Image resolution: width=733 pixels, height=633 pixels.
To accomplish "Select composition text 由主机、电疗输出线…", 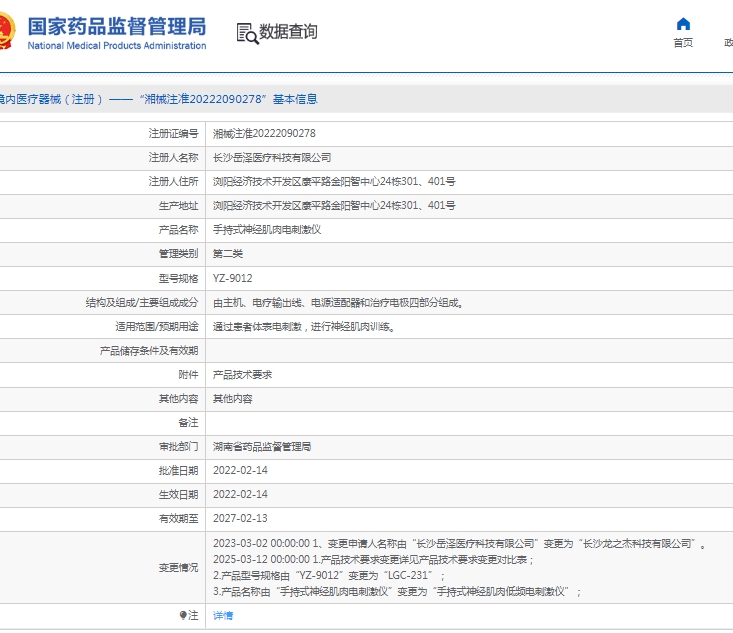I will tap(338, 303).
